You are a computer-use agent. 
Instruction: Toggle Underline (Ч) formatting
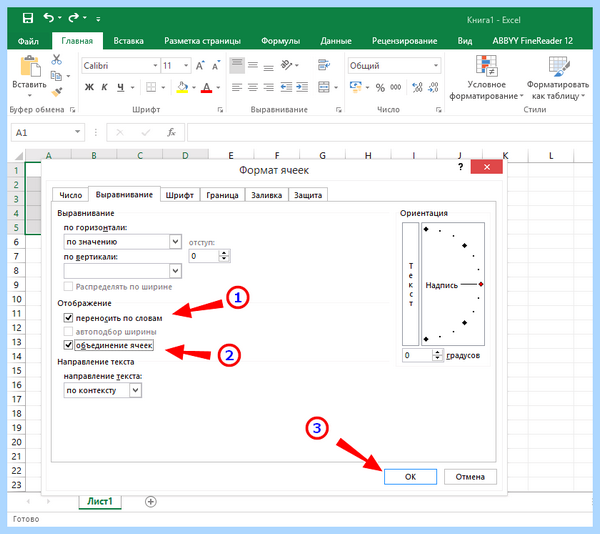pyautogui.click(x=120, y=87)
